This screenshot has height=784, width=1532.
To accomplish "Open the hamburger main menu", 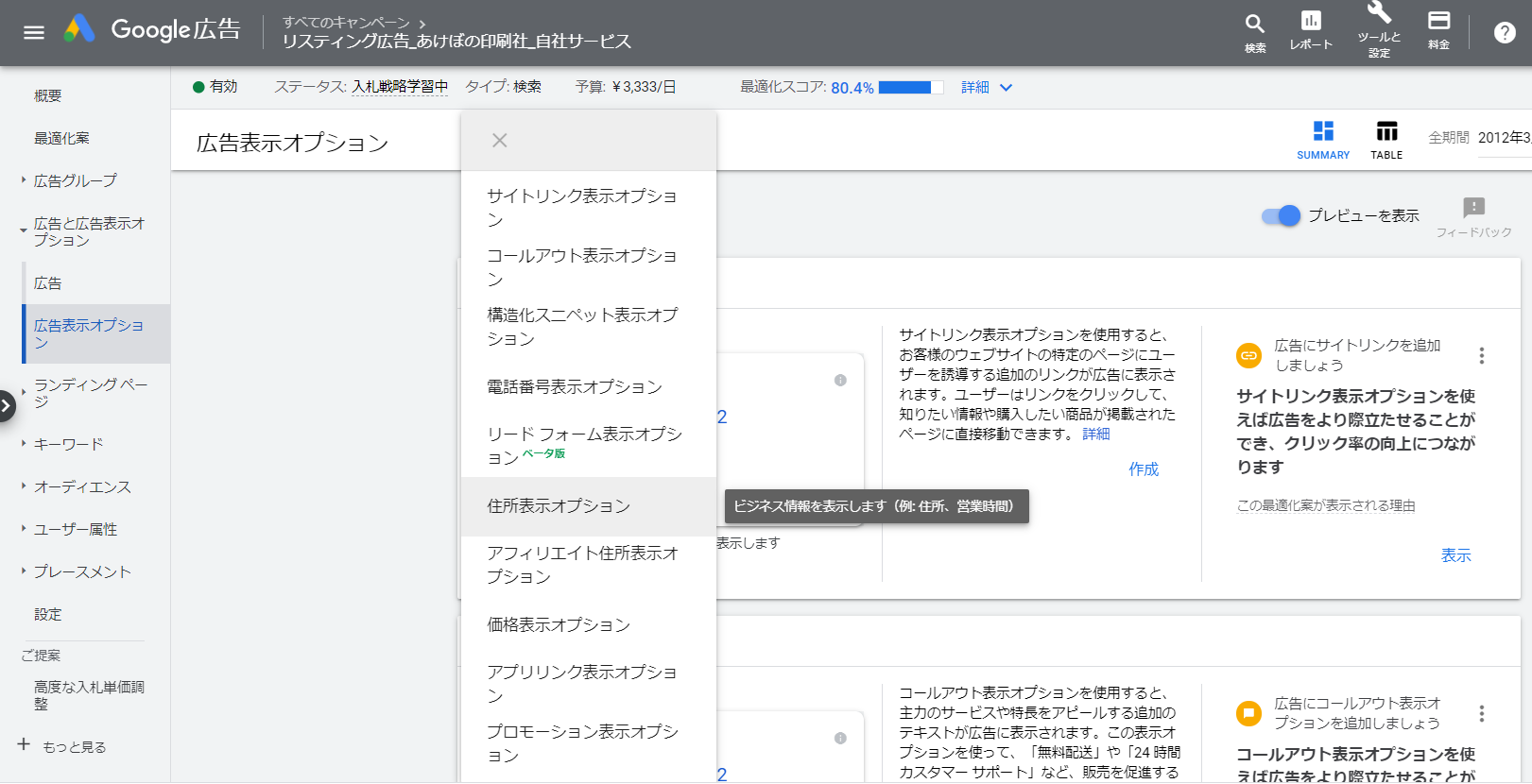I will 34,32.
